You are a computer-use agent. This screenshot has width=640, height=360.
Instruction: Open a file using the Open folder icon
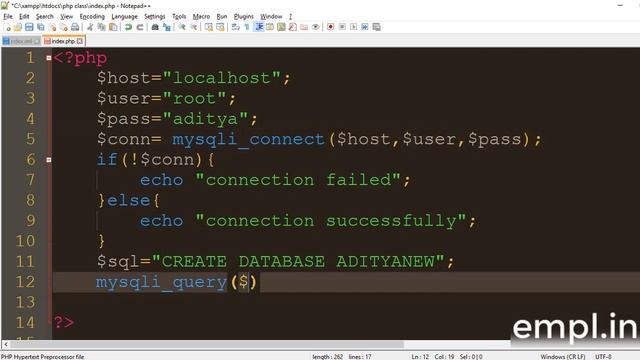tap(18, 27)
